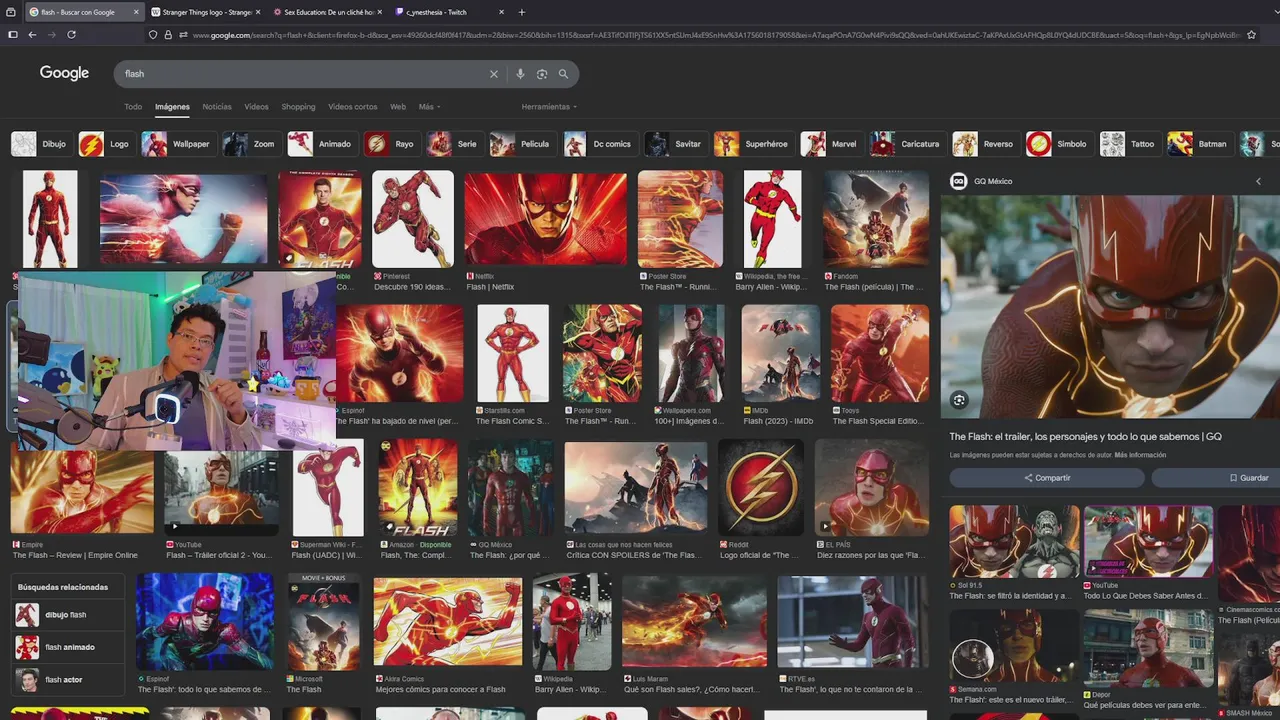Screen dimensions: 1280x720
Task: Open the large GQ México preview image
Action: 1110,307
